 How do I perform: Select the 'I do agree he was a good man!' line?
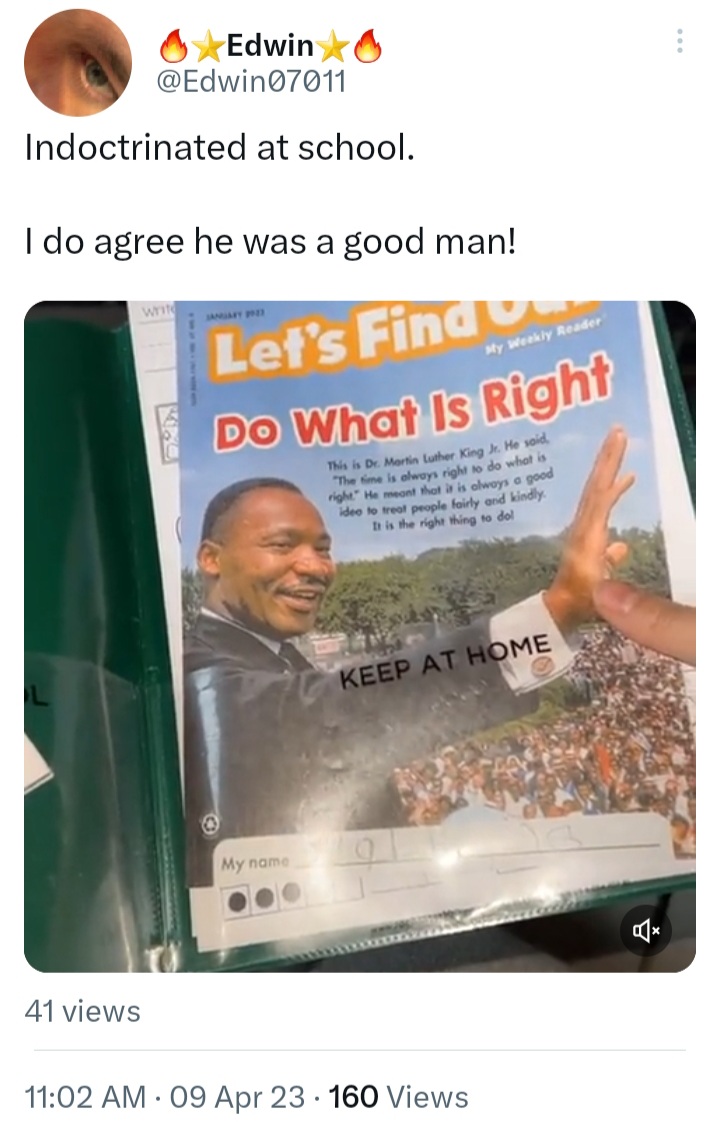[x=270, y=242]
